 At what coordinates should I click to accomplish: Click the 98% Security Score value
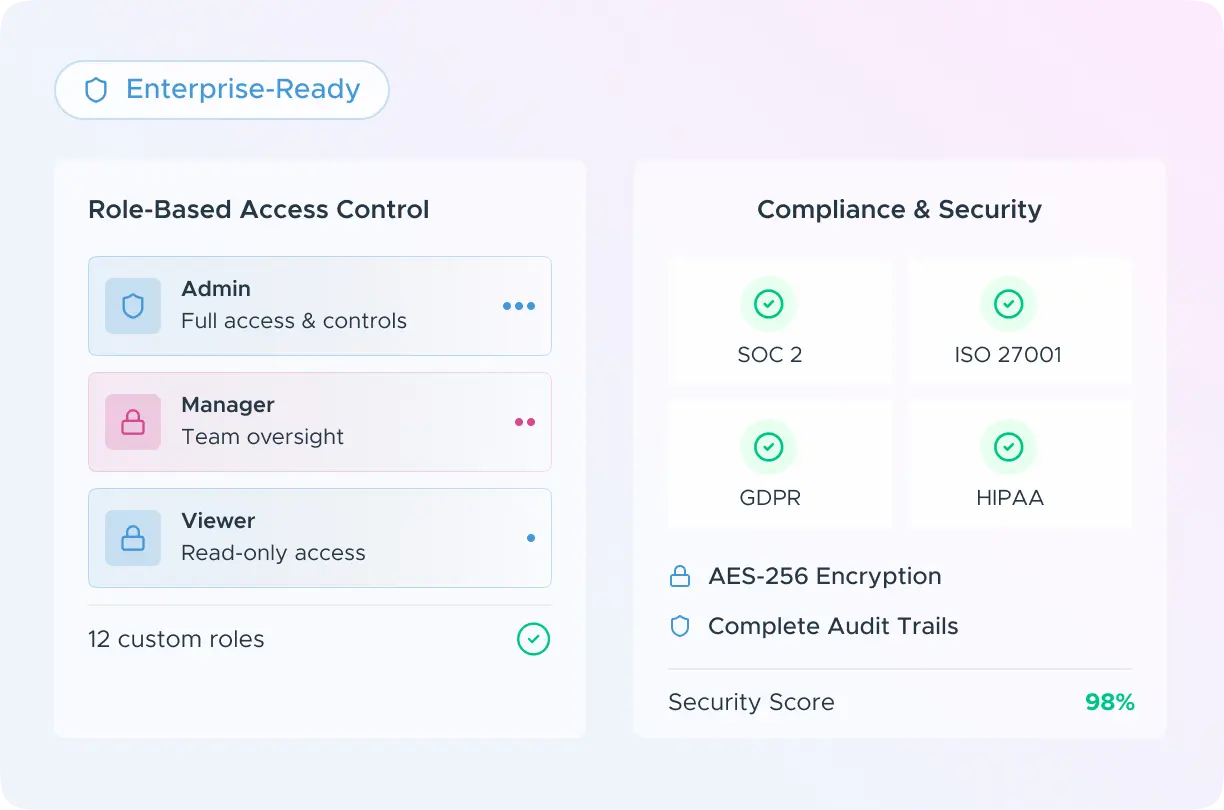(x=1109, y=703)
